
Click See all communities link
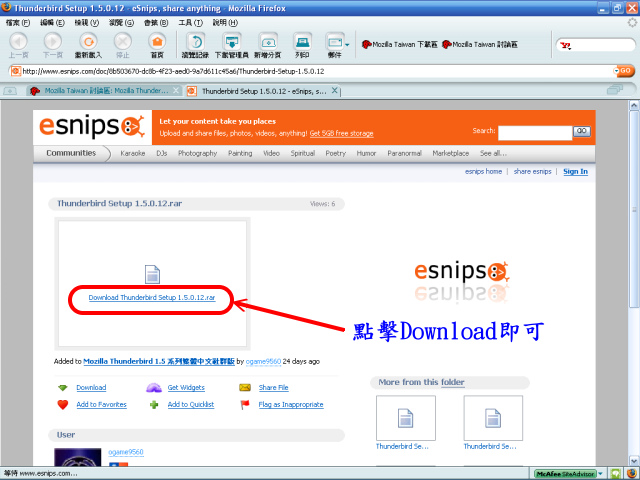493,153
